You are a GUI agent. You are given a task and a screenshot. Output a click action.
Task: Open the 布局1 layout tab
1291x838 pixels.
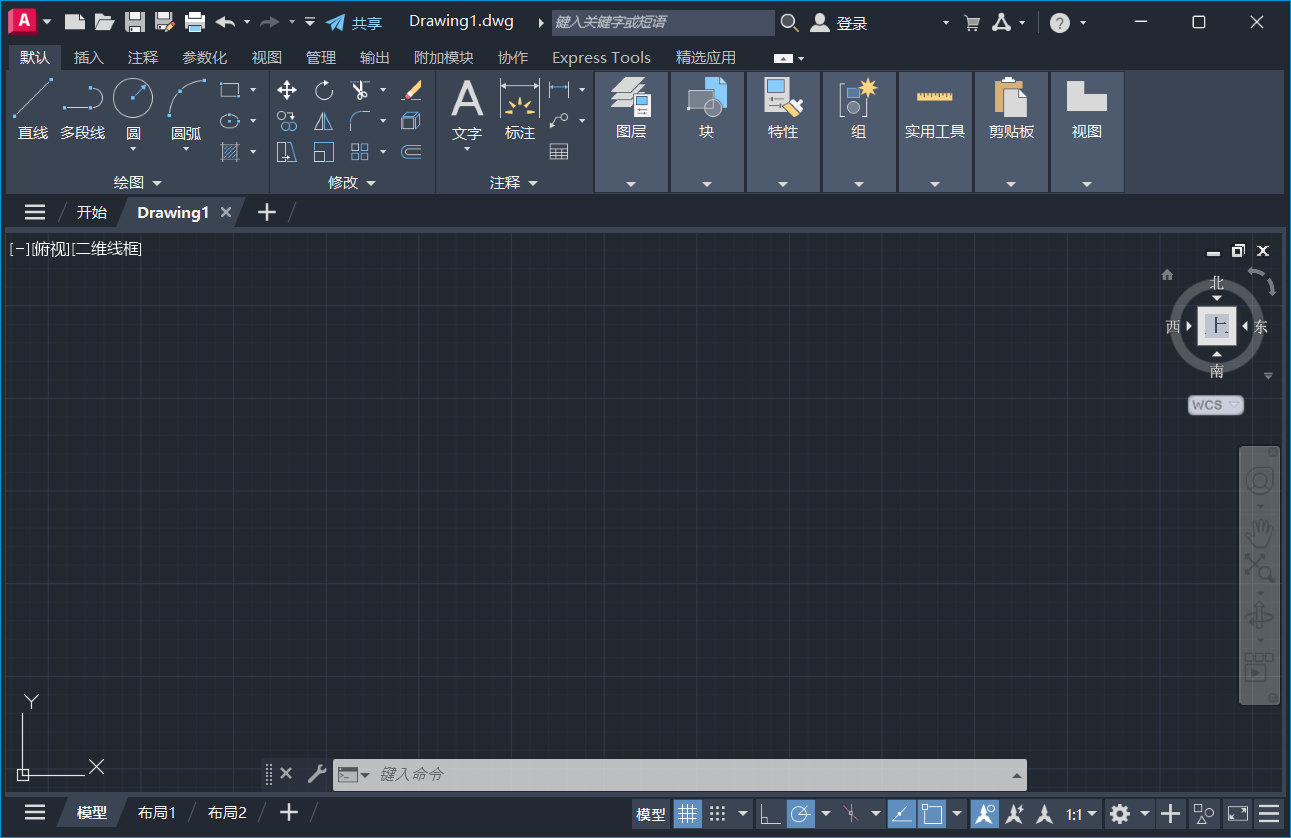point(156,812)
